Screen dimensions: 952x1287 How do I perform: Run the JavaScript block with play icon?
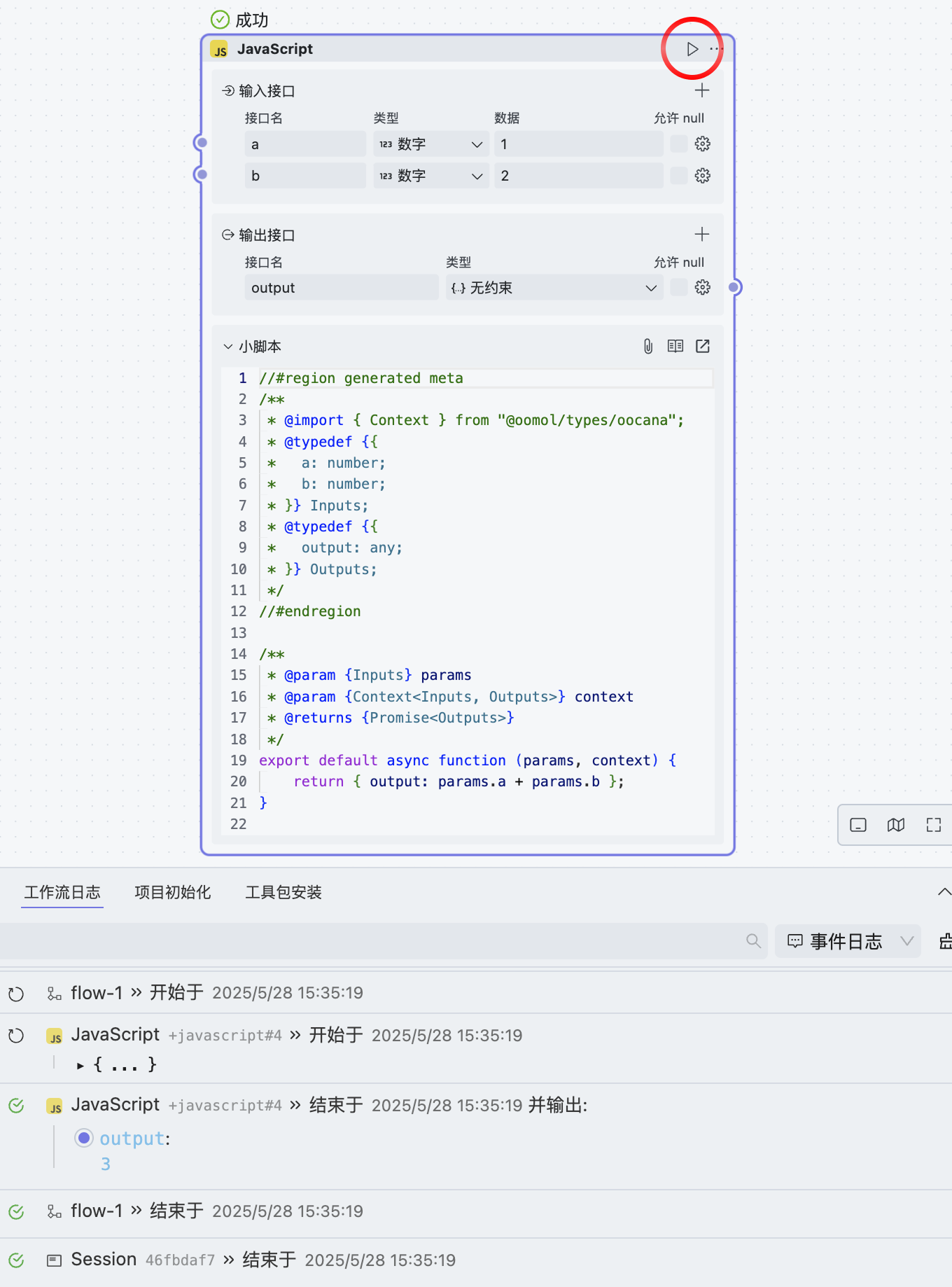click(692, 49)
